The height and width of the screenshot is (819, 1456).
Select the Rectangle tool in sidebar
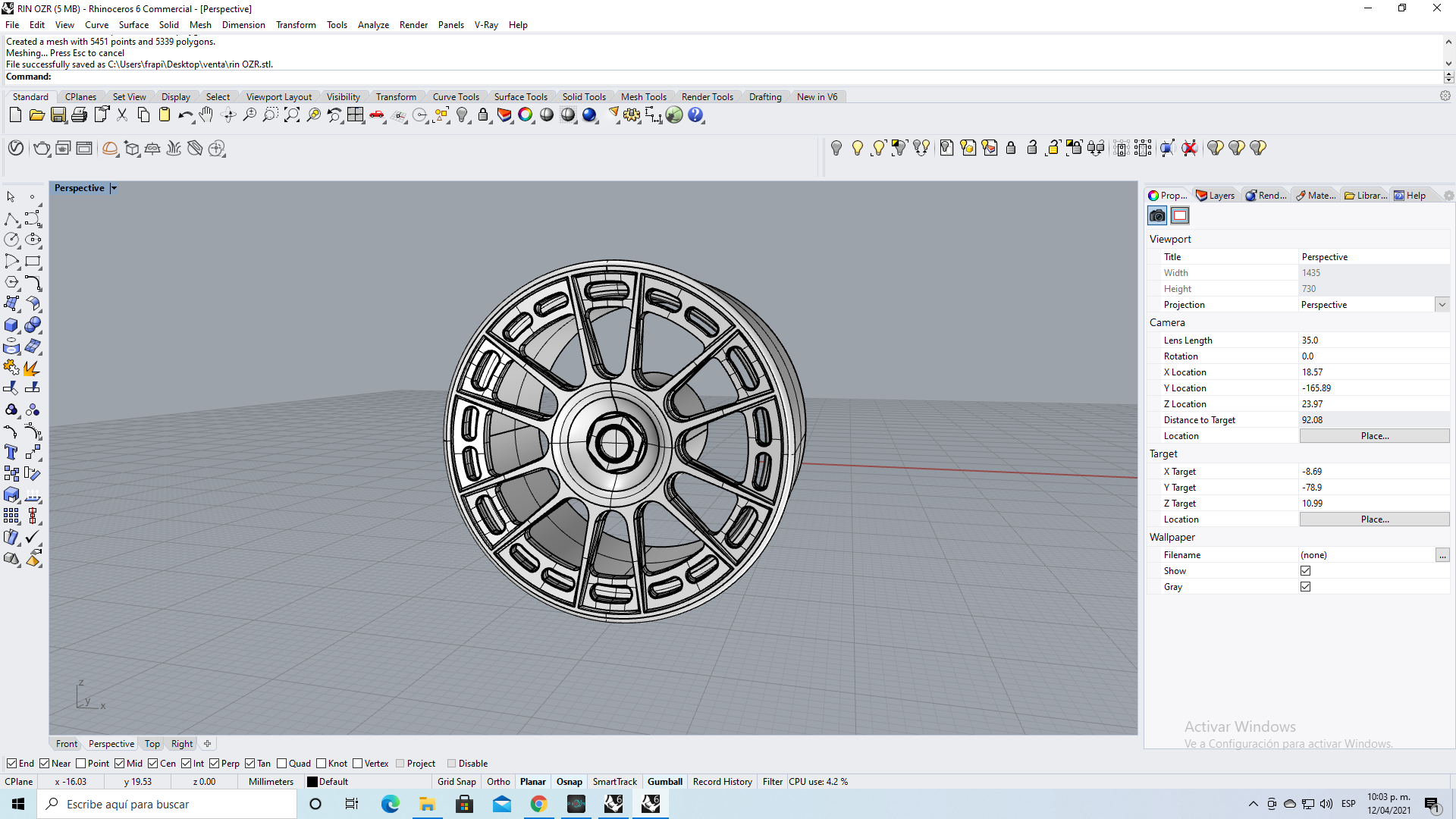click(33, 261)
